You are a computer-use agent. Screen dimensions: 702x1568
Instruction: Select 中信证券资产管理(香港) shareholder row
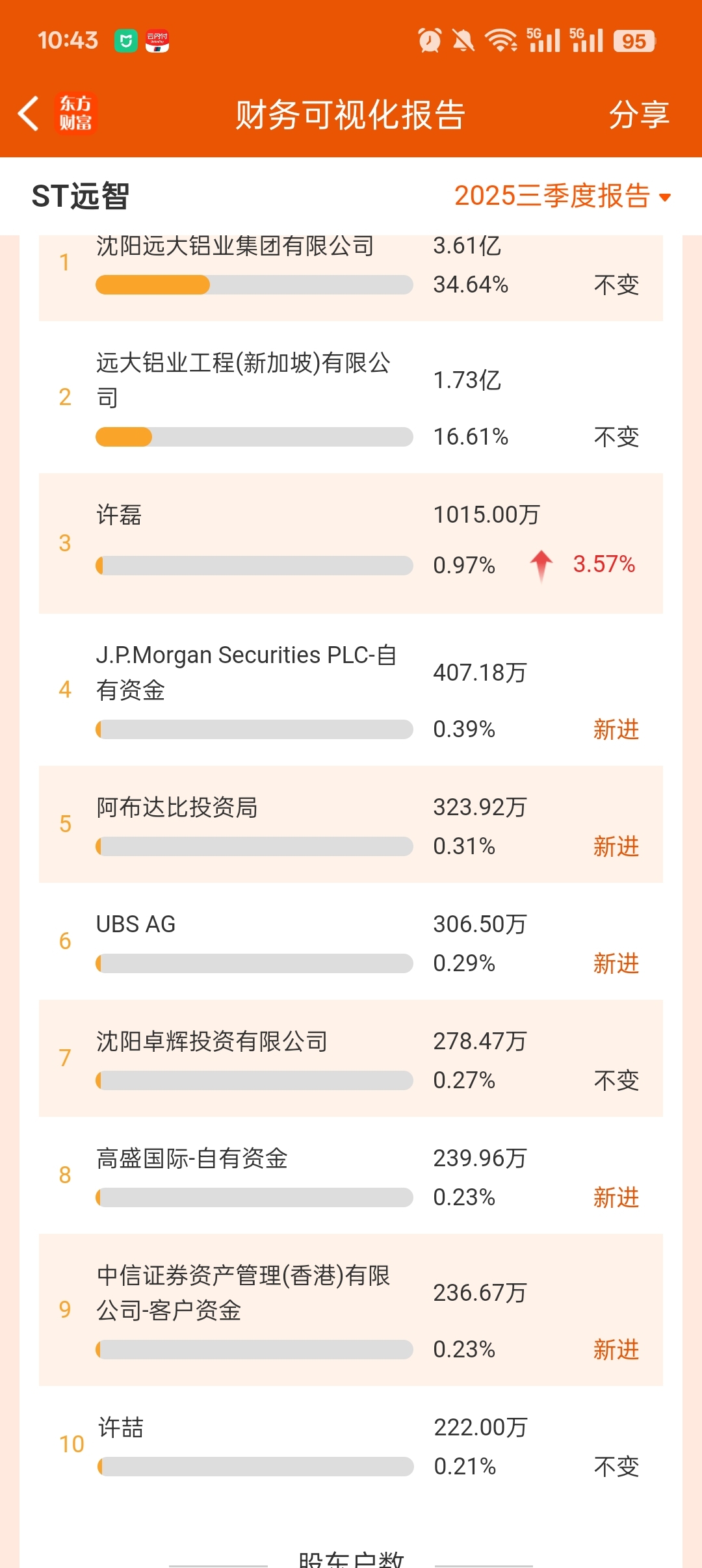[x=243, y=1293]
